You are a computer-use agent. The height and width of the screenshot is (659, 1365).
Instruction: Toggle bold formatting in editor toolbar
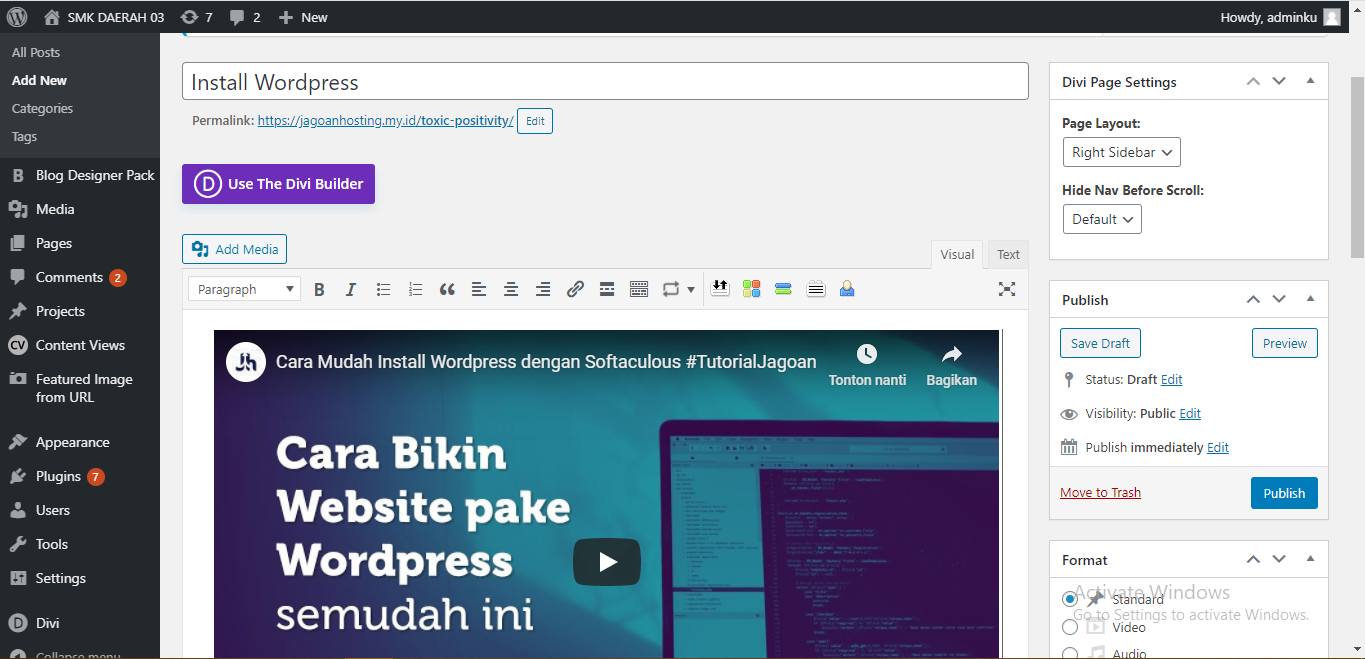(319, 289)
